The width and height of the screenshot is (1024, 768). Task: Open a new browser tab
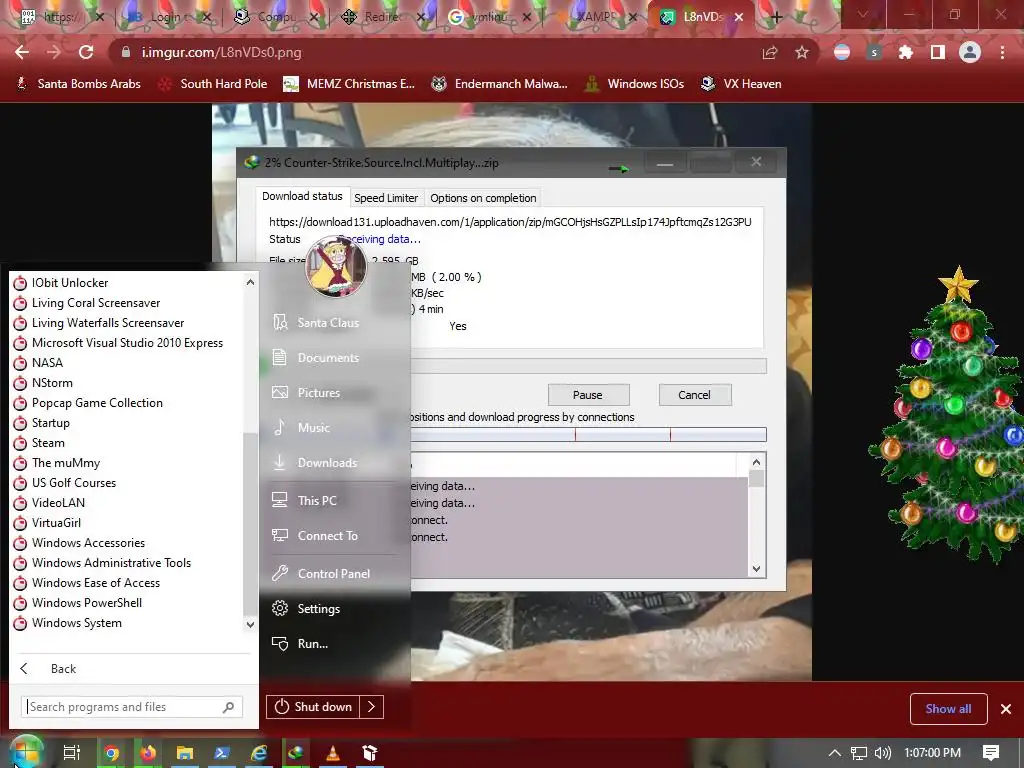[x=776, y=17]
